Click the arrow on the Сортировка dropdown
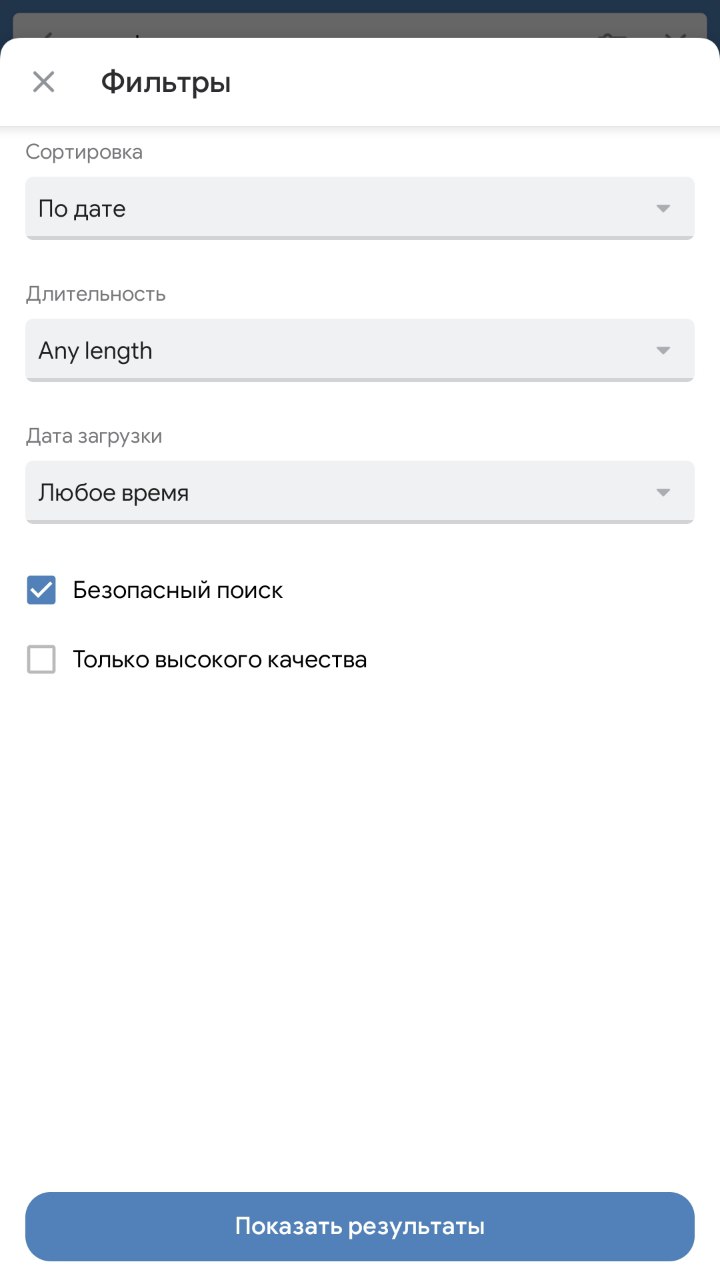Viewport: 720px width, 1280px height. (662, 209)
